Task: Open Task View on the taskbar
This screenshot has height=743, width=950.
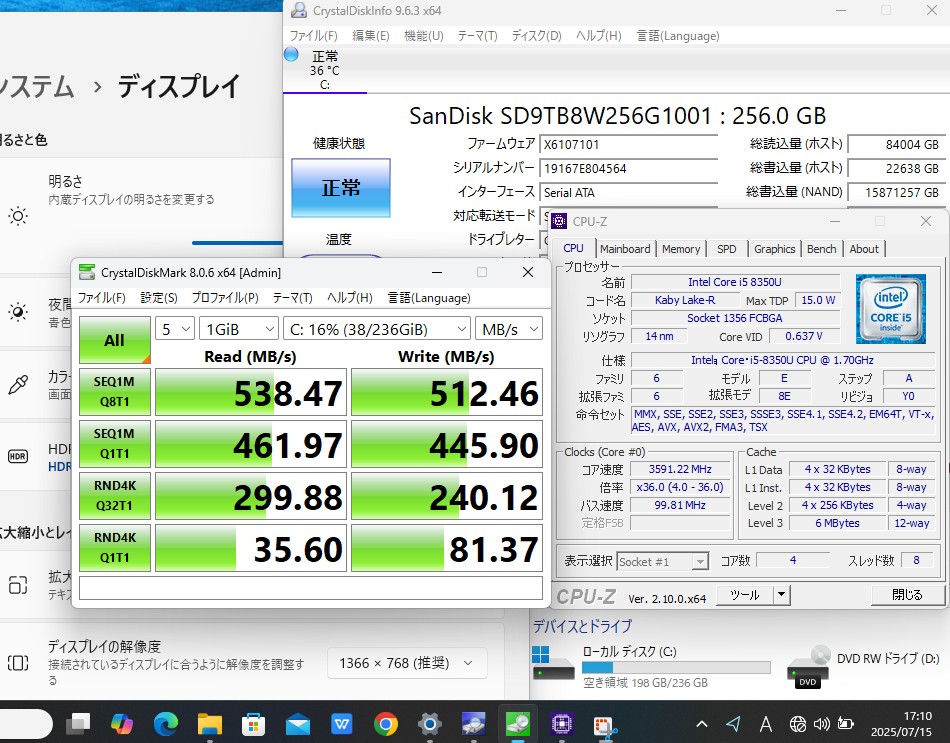Action: [78, 723]
